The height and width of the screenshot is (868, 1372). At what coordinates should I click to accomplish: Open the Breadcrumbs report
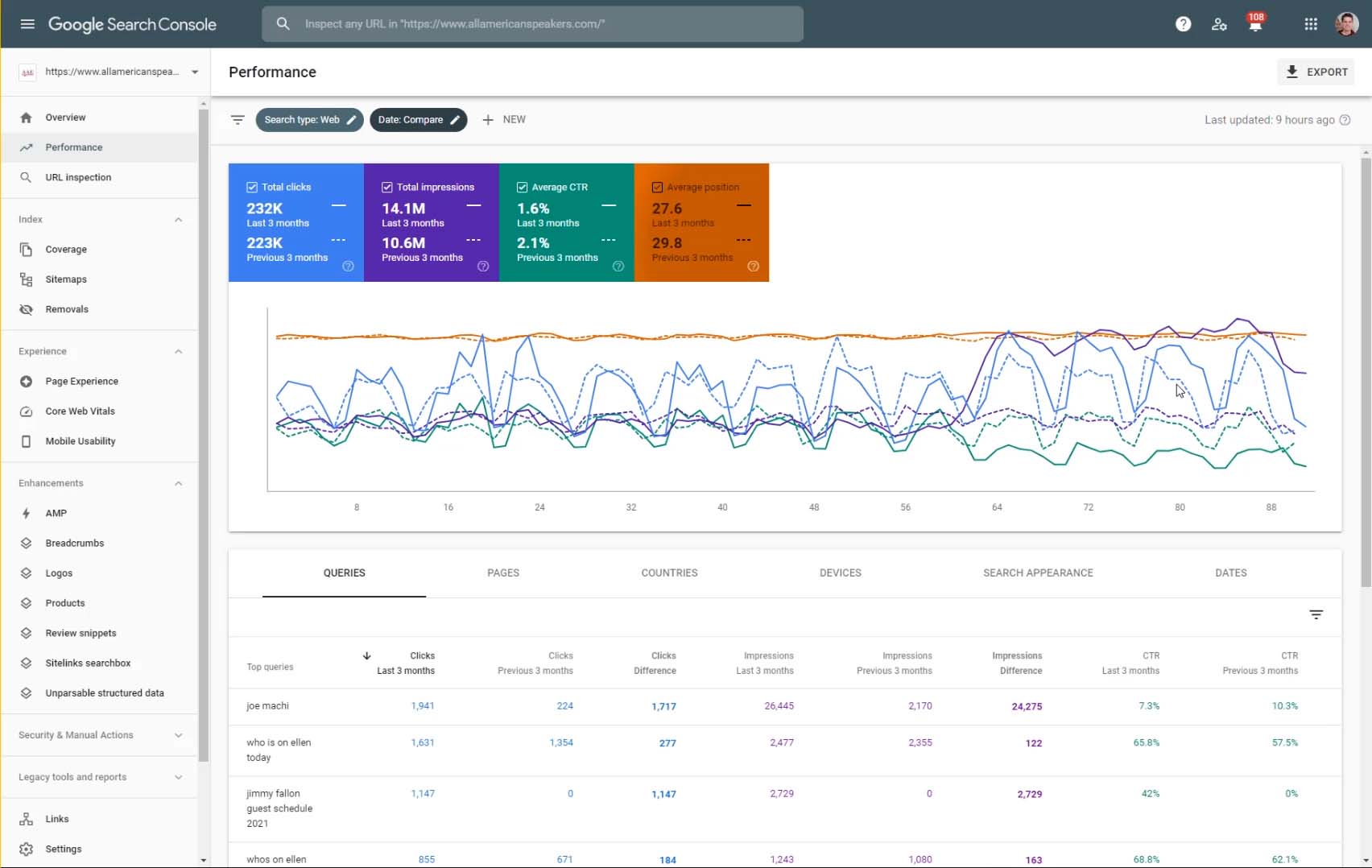coord(99,544)
